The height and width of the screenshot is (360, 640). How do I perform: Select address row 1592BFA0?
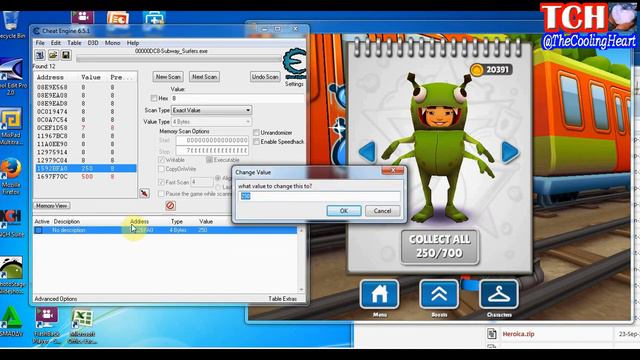(x=85, y=168)
